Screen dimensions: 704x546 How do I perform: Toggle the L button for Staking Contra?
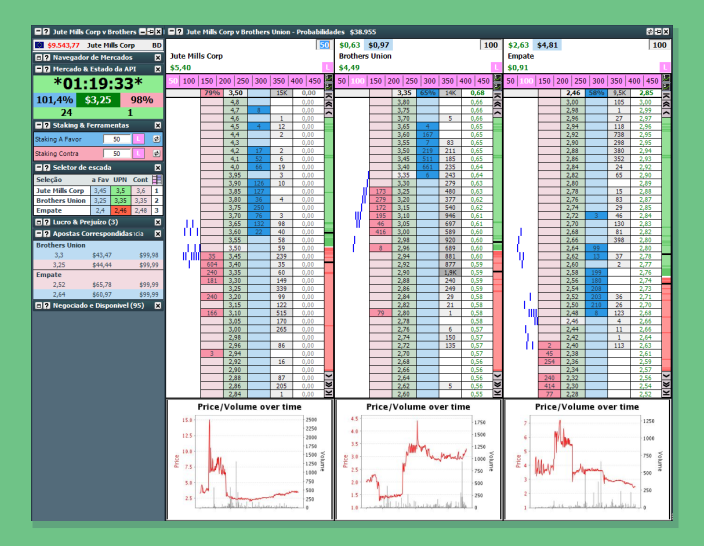(139, 154)
